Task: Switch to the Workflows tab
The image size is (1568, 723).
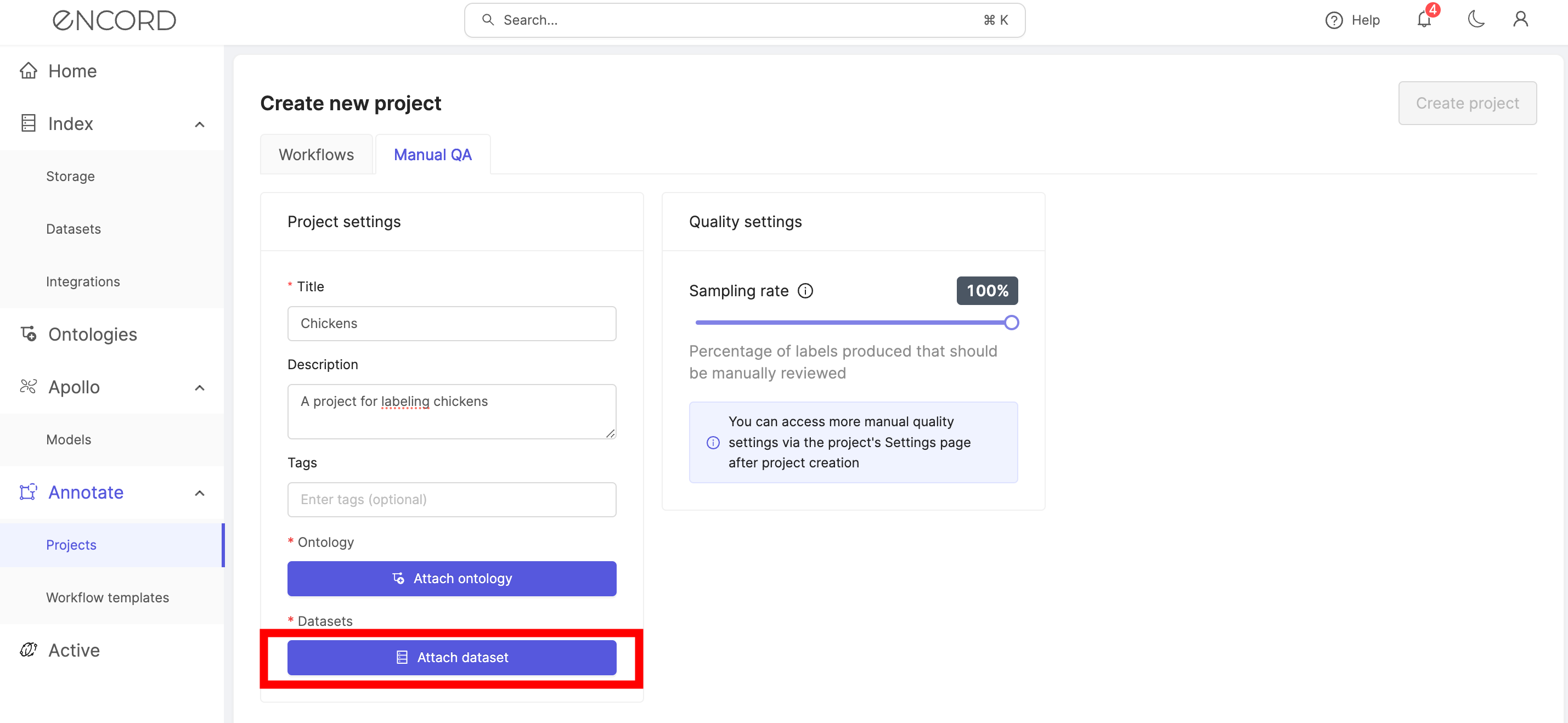Action: [x=317, y=155]
